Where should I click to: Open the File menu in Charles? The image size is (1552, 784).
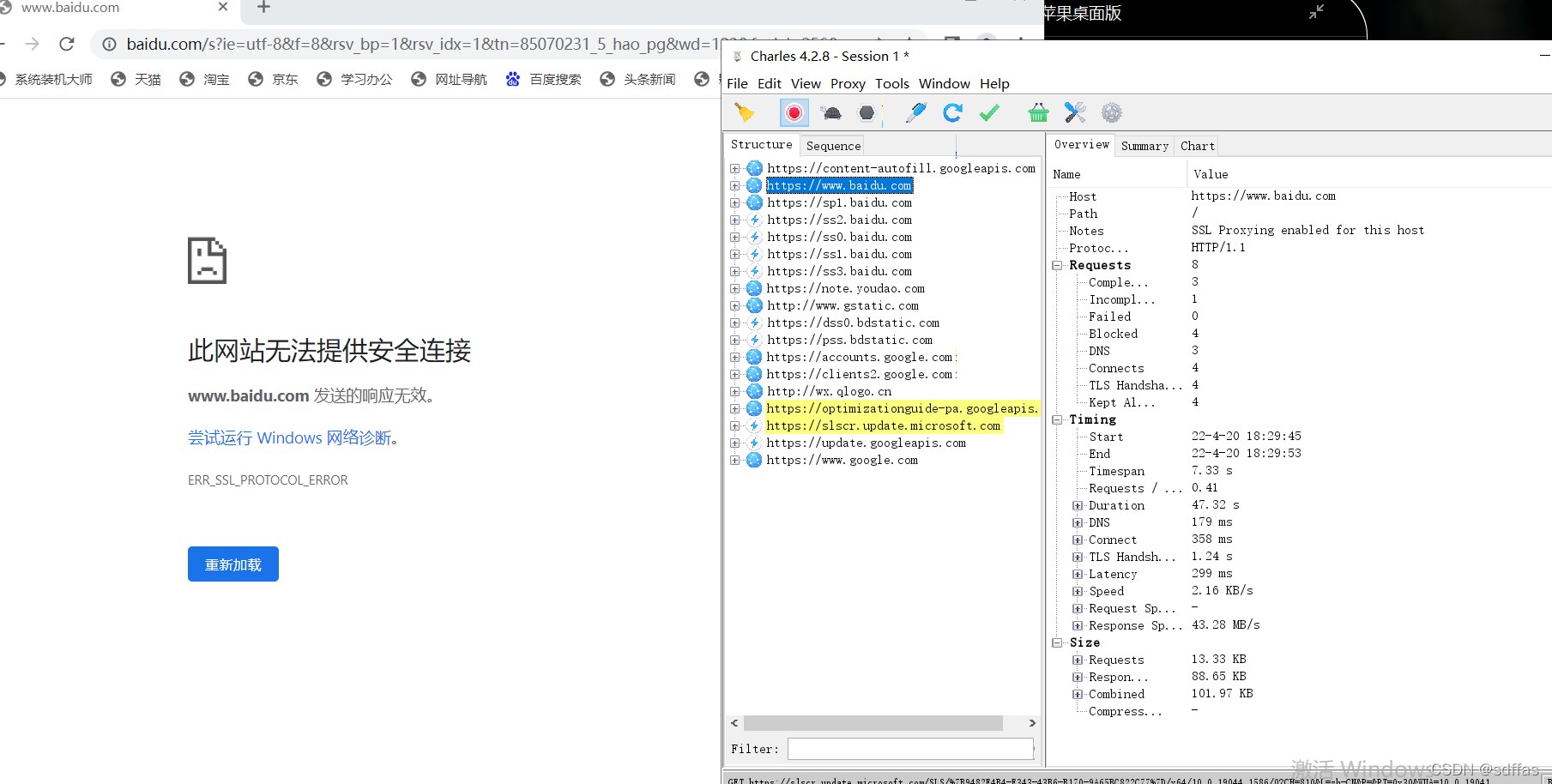click(737, 83)
